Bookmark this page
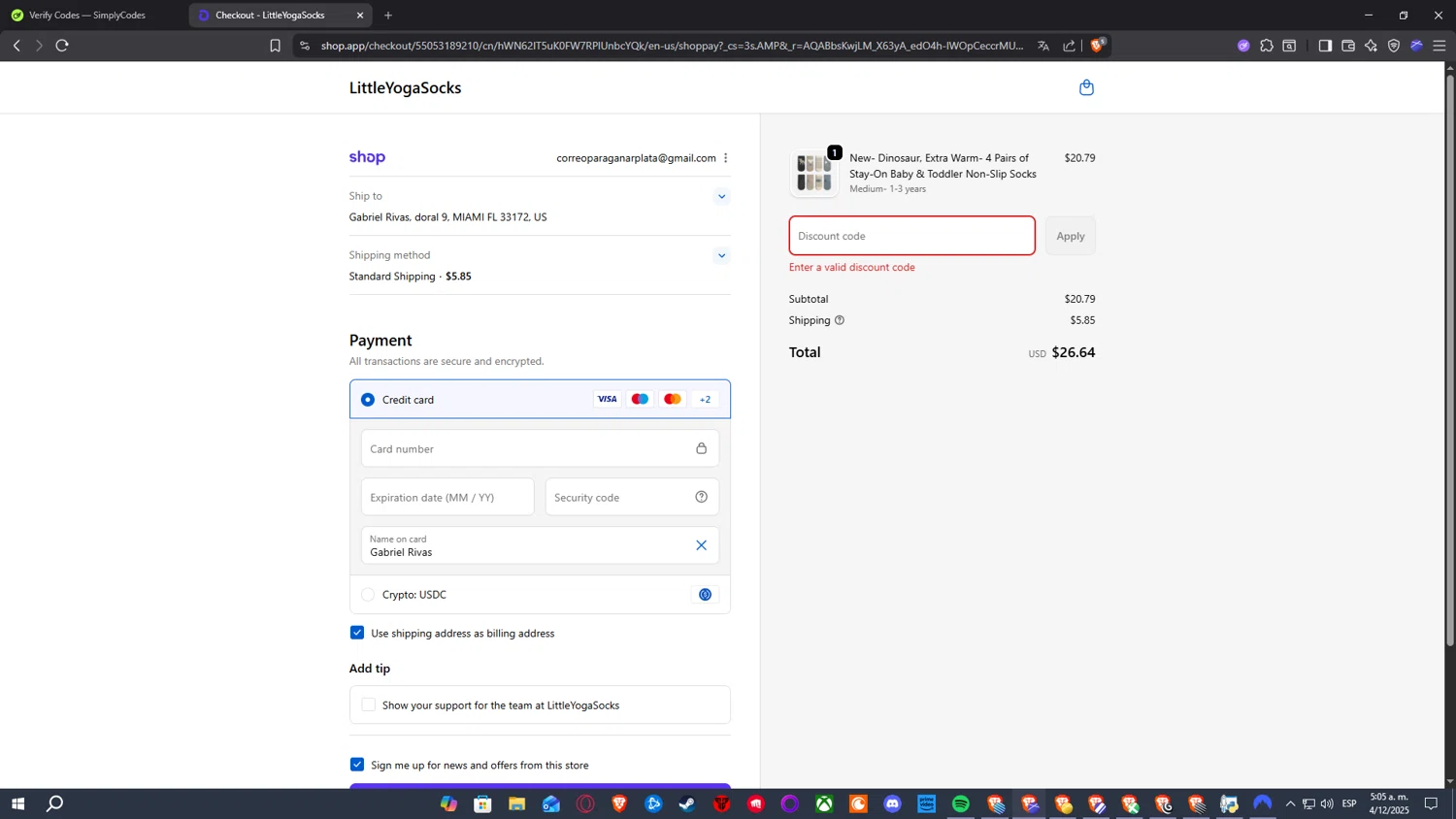The image size is (1456, 819). tap(275, 46)
